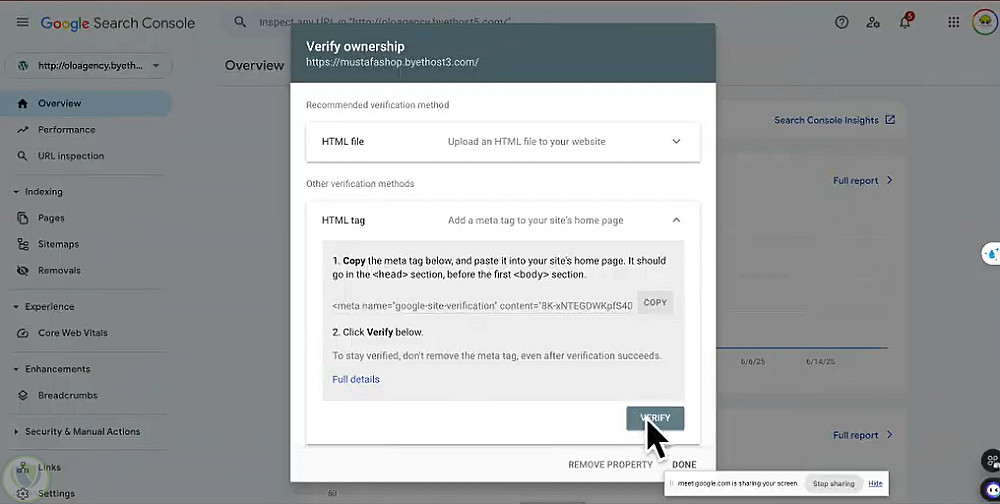The width and height of the screenshot is (1000, 504).
Task: Click DONE in the dialog
Action: 684,464
